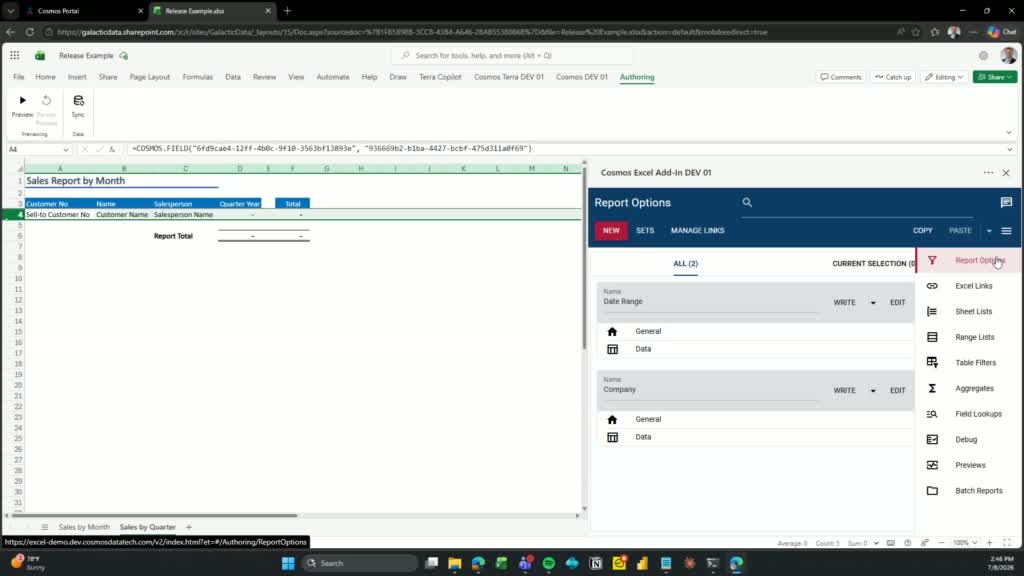This screenshot has width=1024, height=576.
Task: Open the Share button dropdown
Action: 995,77
